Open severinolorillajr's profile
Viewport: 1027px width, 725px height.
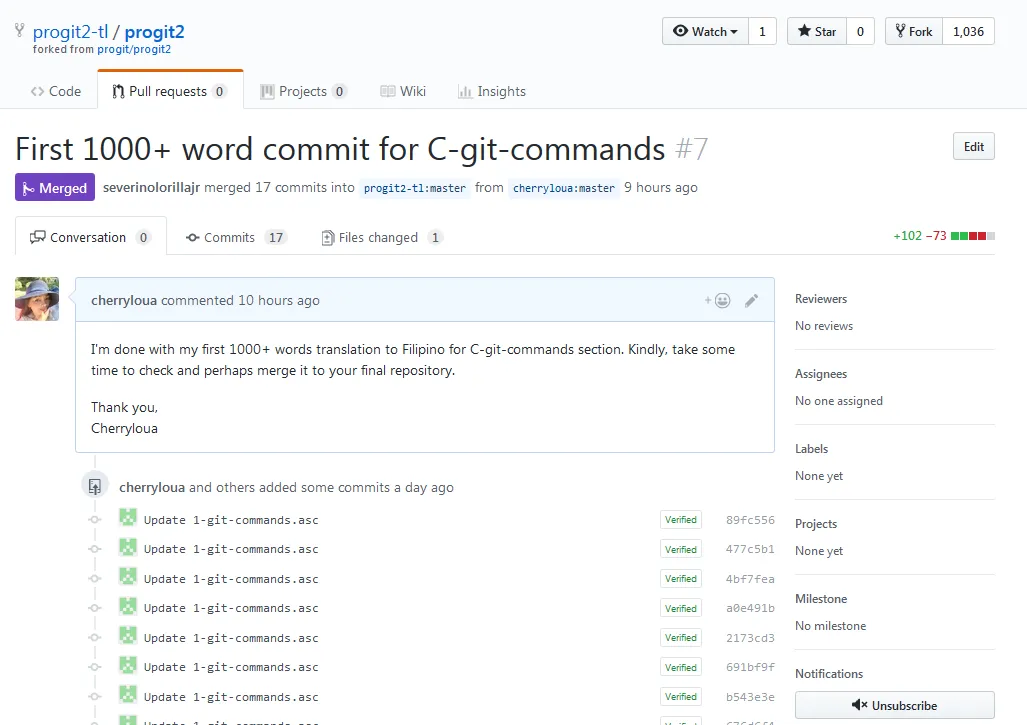151,187
